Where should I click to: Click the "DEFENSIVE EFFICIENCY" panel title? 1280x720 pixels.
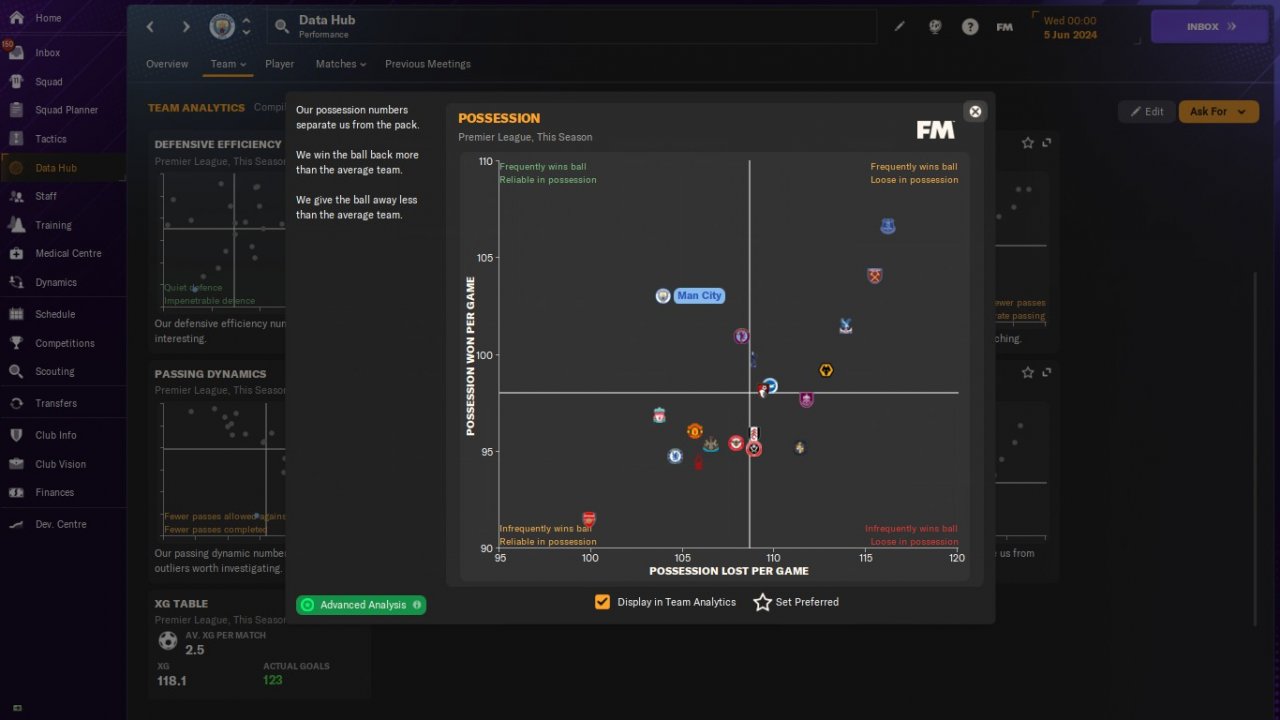218,145
